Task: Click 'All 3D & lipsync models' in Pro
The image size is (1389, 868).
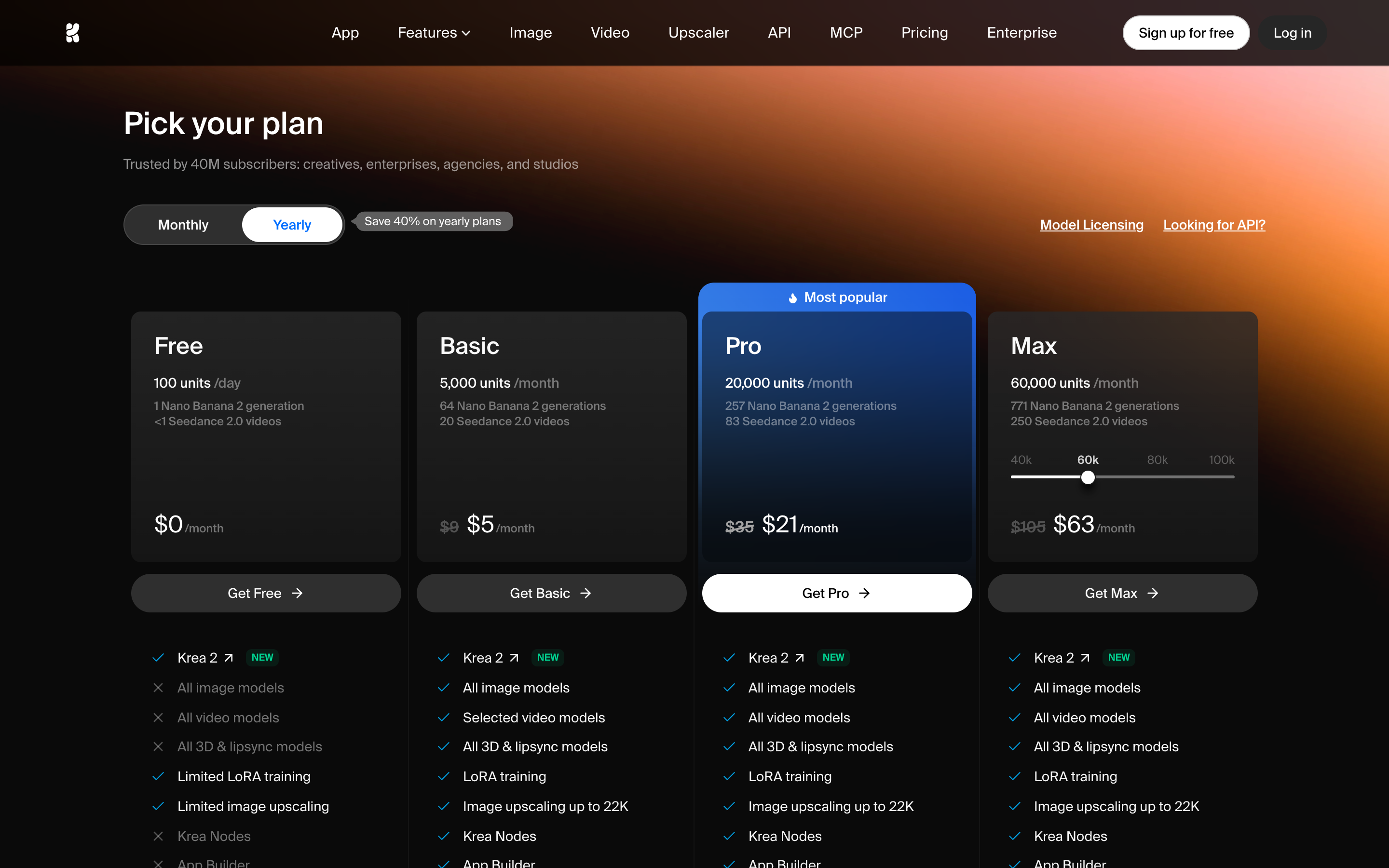Action: point(820,747)
